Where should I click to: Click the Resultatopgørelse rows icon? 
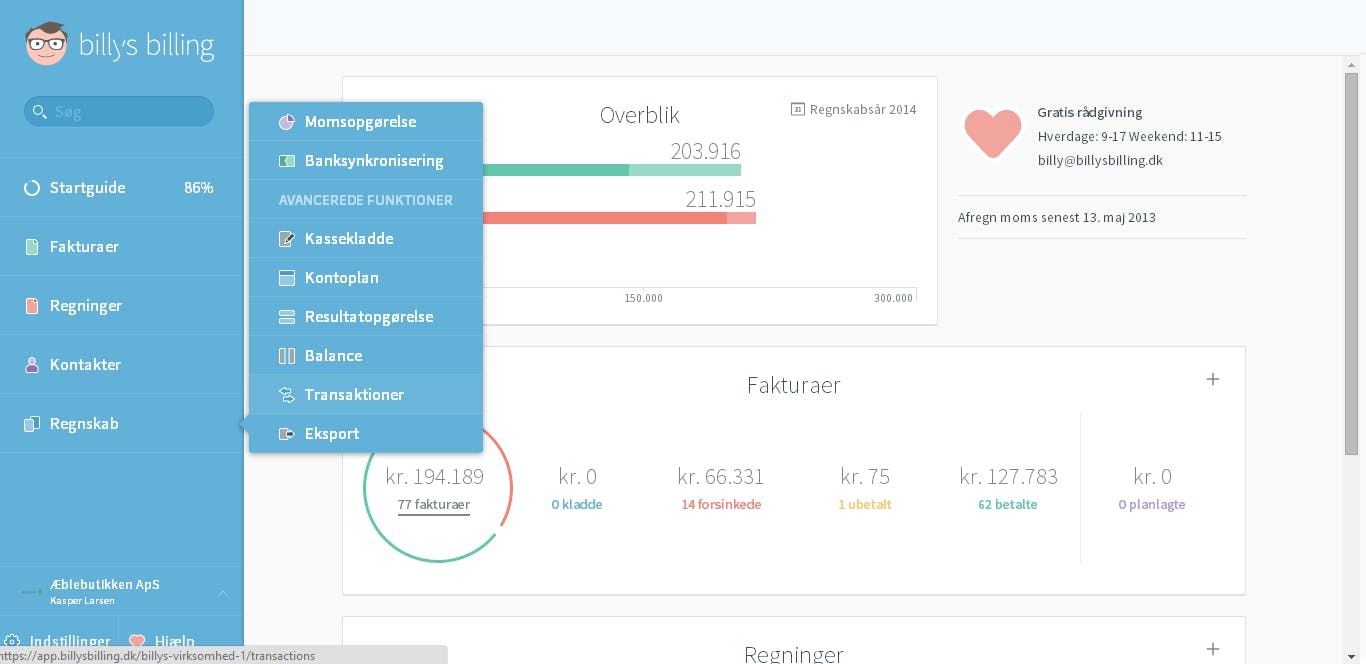(x=287, y=317)
